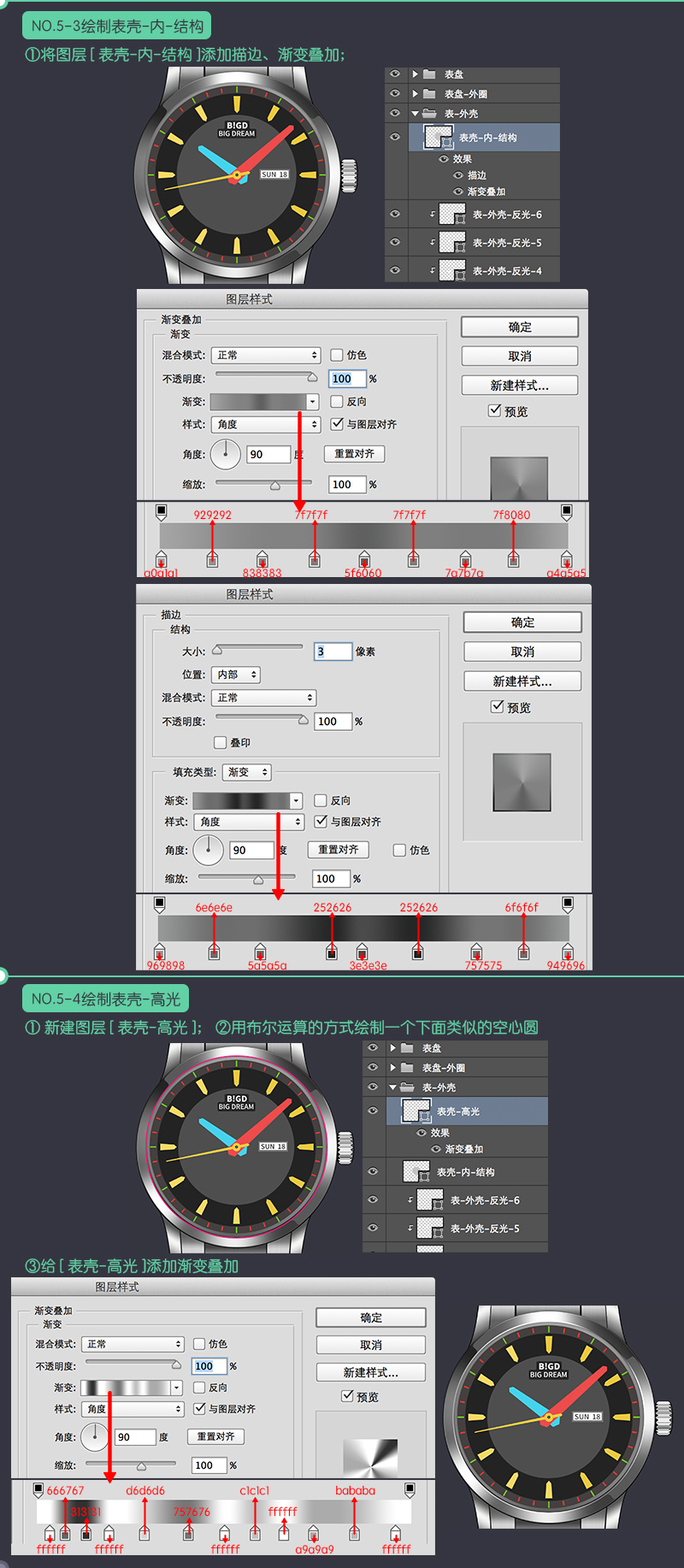Toggle 预览 checkbox in NO.5-4 Gradient Overlay dialog

tap(347, 1395)
